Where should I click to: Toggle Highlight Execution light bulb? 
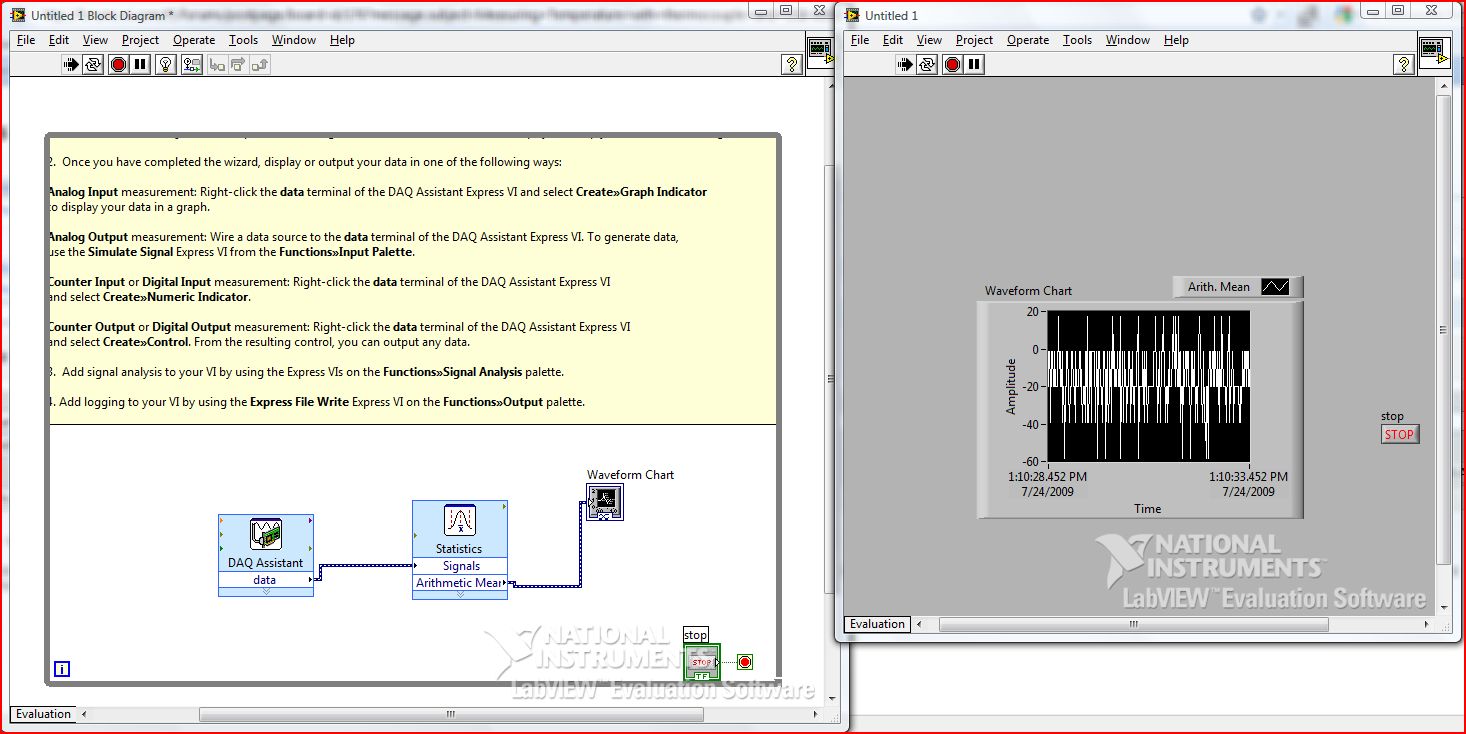click(166, 65)
